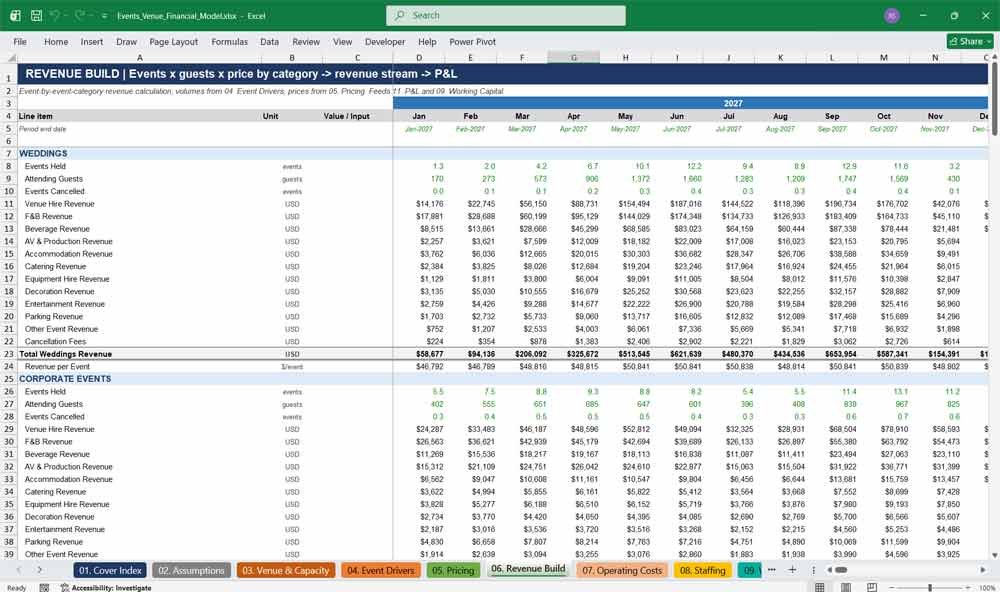Open the Developer tab
1000x592 pixels.
tap(385, 41)
